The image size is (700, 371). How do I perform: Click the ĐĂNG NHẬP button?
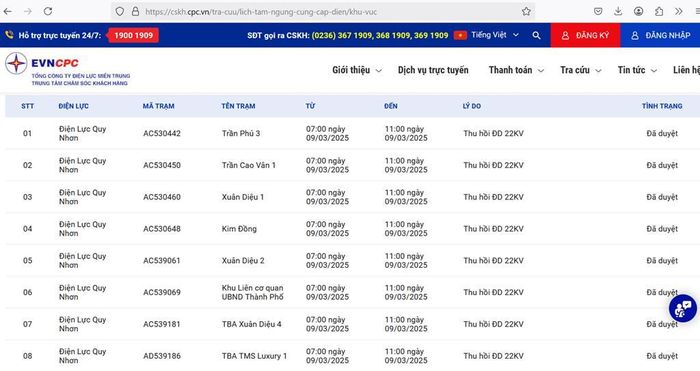[660, 35]
